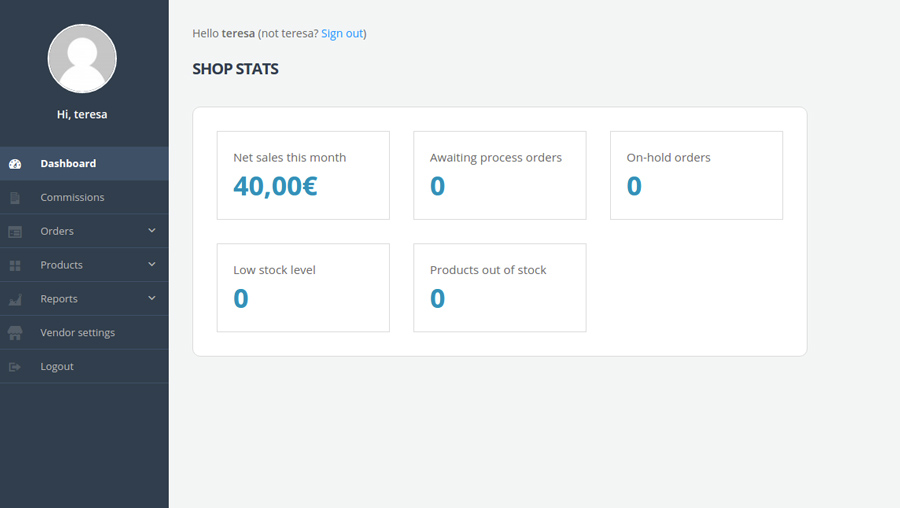Image resolution: width=900 pixels, height=508 pixels.
Task: Click the Sign out link
Action: [342, 34]
